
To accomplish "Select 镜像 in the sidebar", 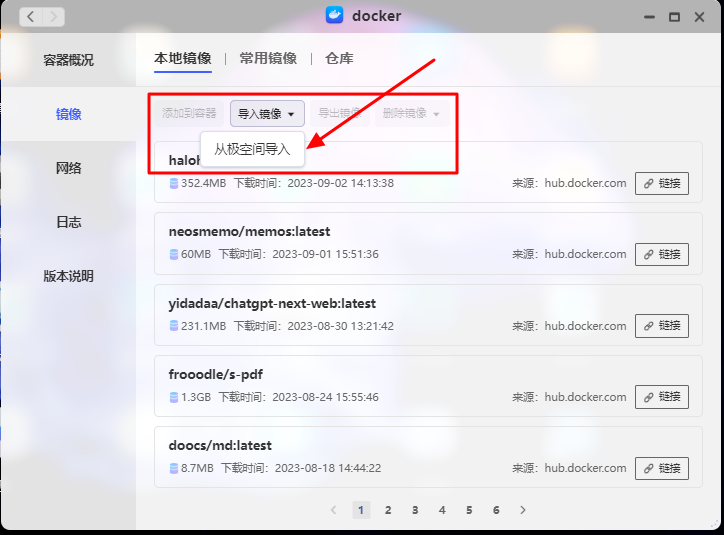I will (x=68, y=114).
